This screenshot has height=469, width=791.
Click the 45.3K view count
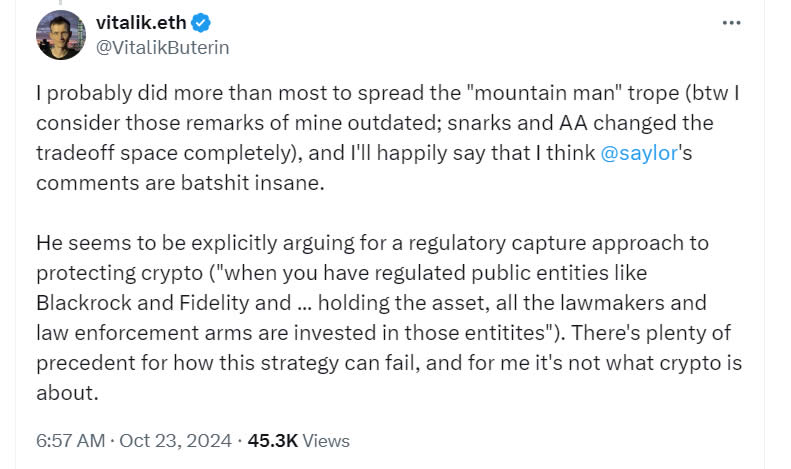(273, 440)
